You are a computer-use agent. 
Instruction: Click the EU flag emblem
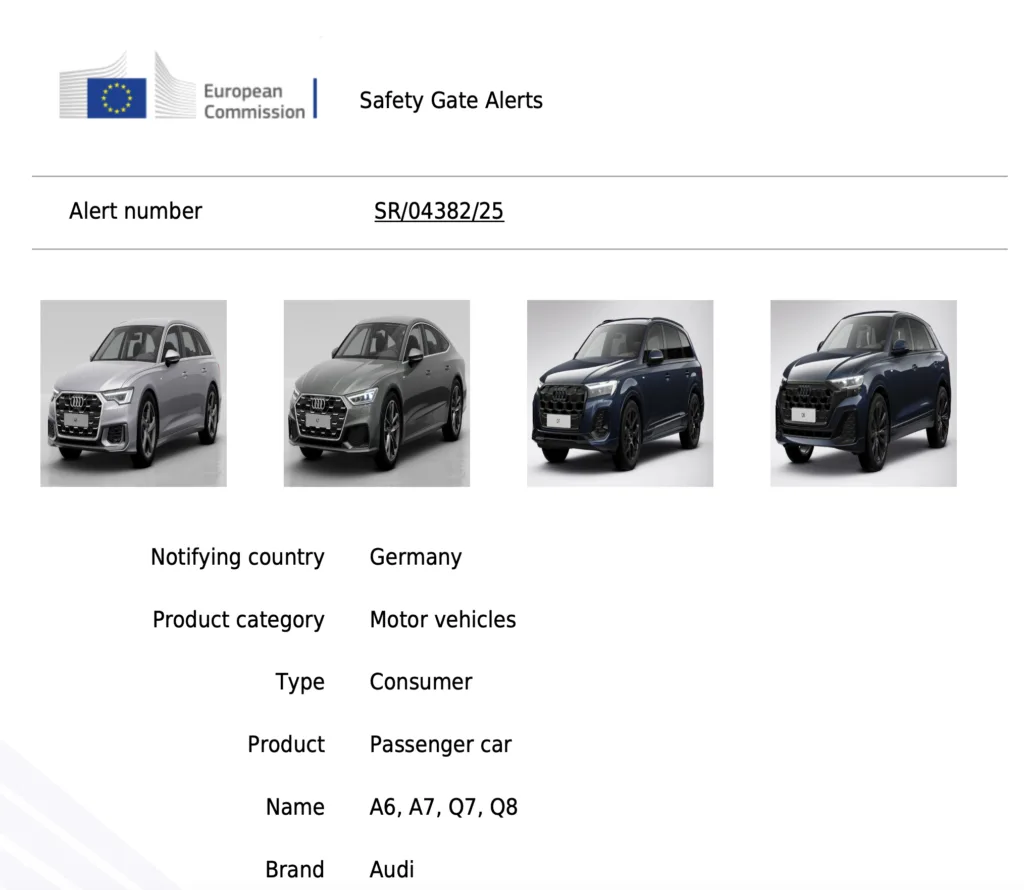(116, 98)
